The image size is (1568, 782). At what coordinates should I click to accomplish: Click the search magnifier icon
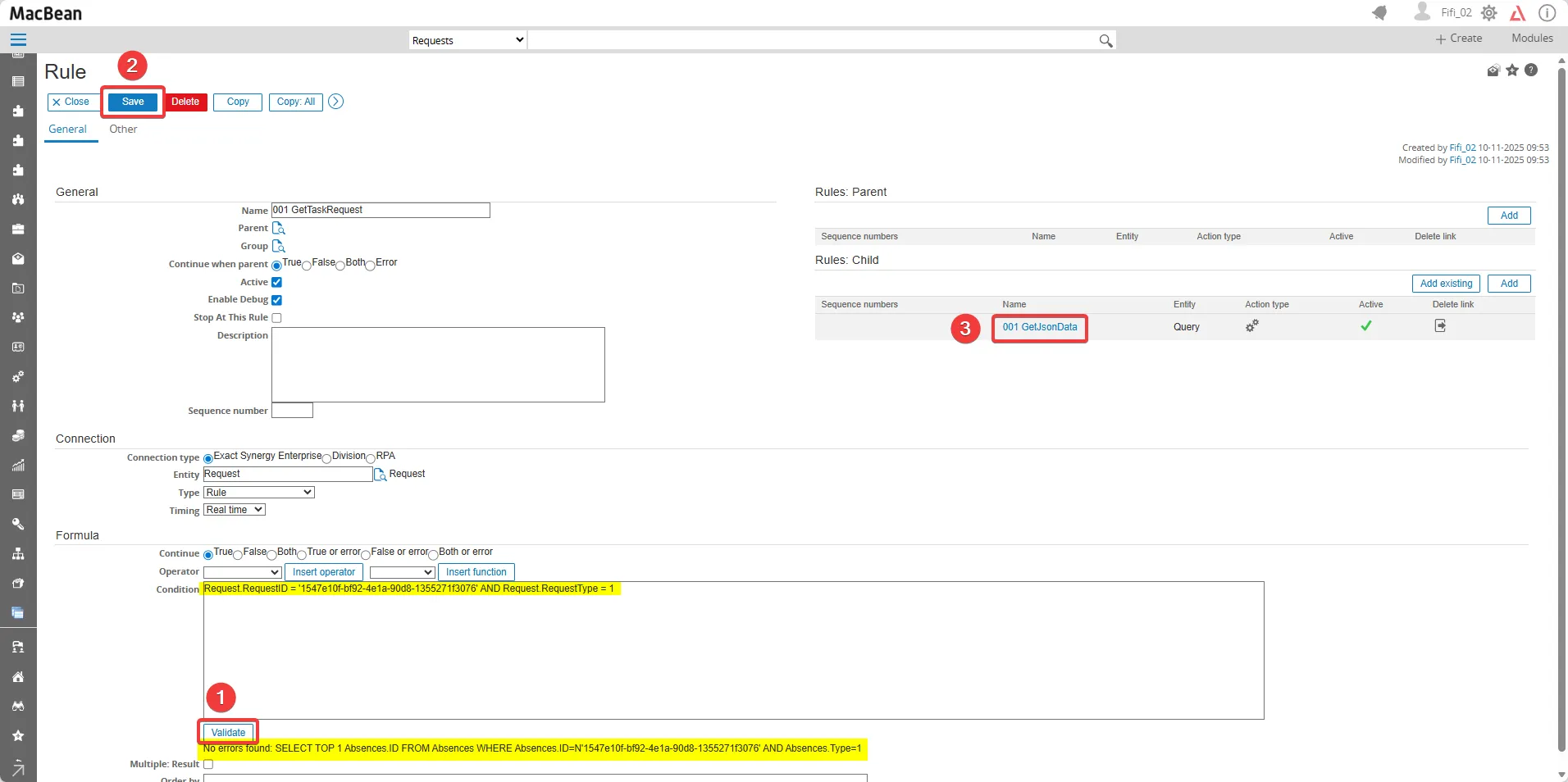point(1105,40)
